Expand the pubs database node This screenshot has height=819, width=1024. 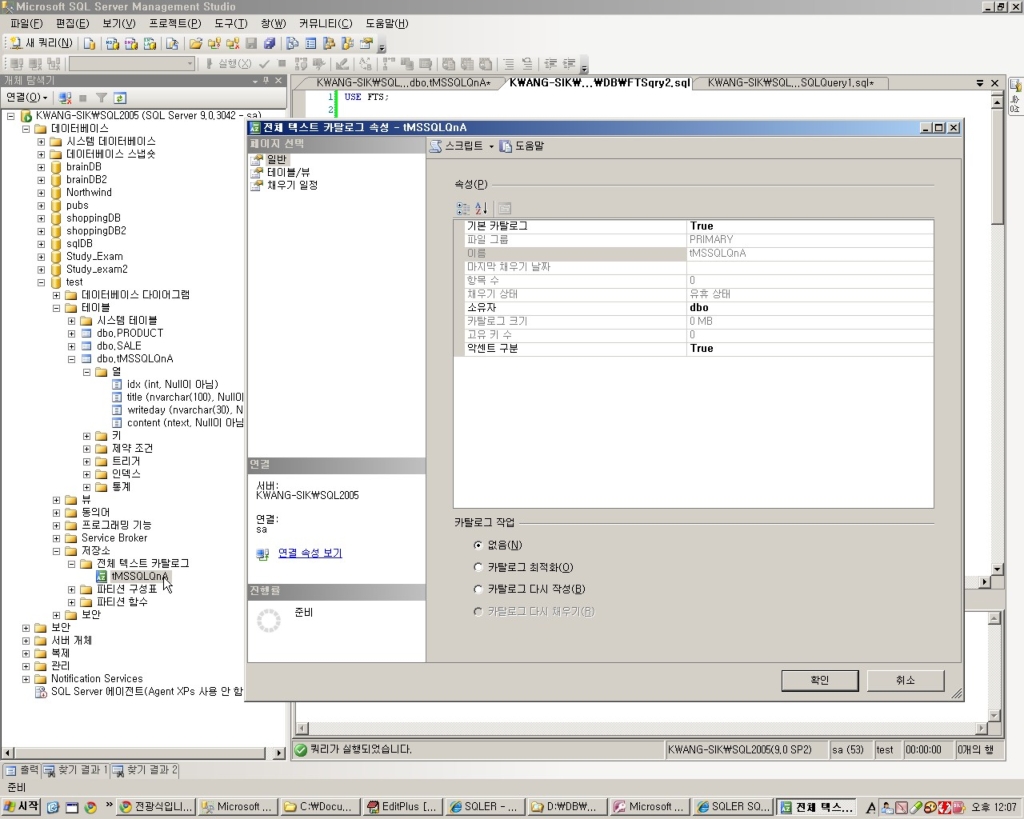coord(41,206)
